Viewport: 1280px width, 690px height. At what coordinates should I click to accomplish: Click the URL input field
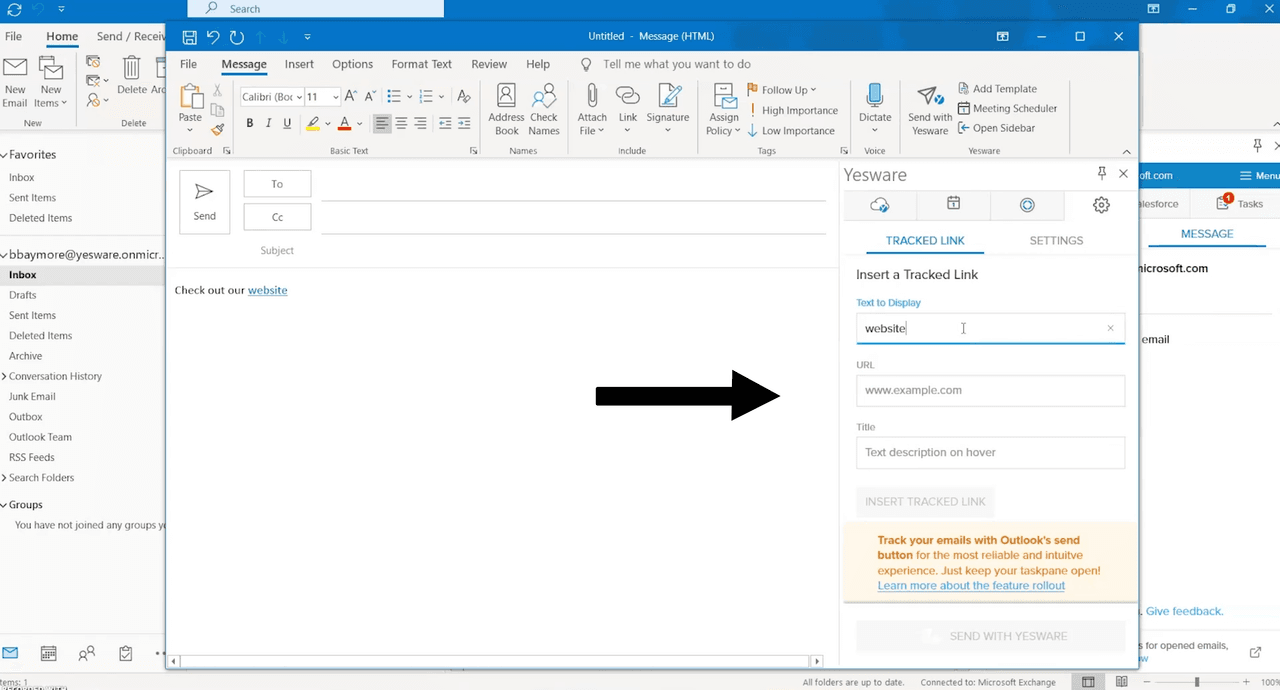pyautogui.click(x=990, y=390)
